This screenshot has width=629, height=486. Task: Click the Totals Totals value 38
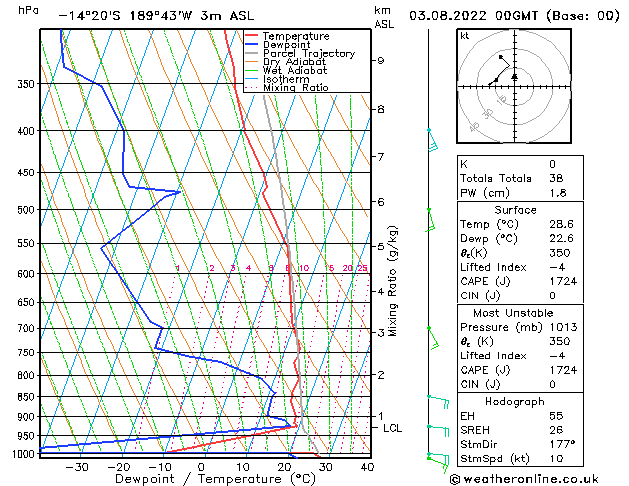click(x=556, y=178)
